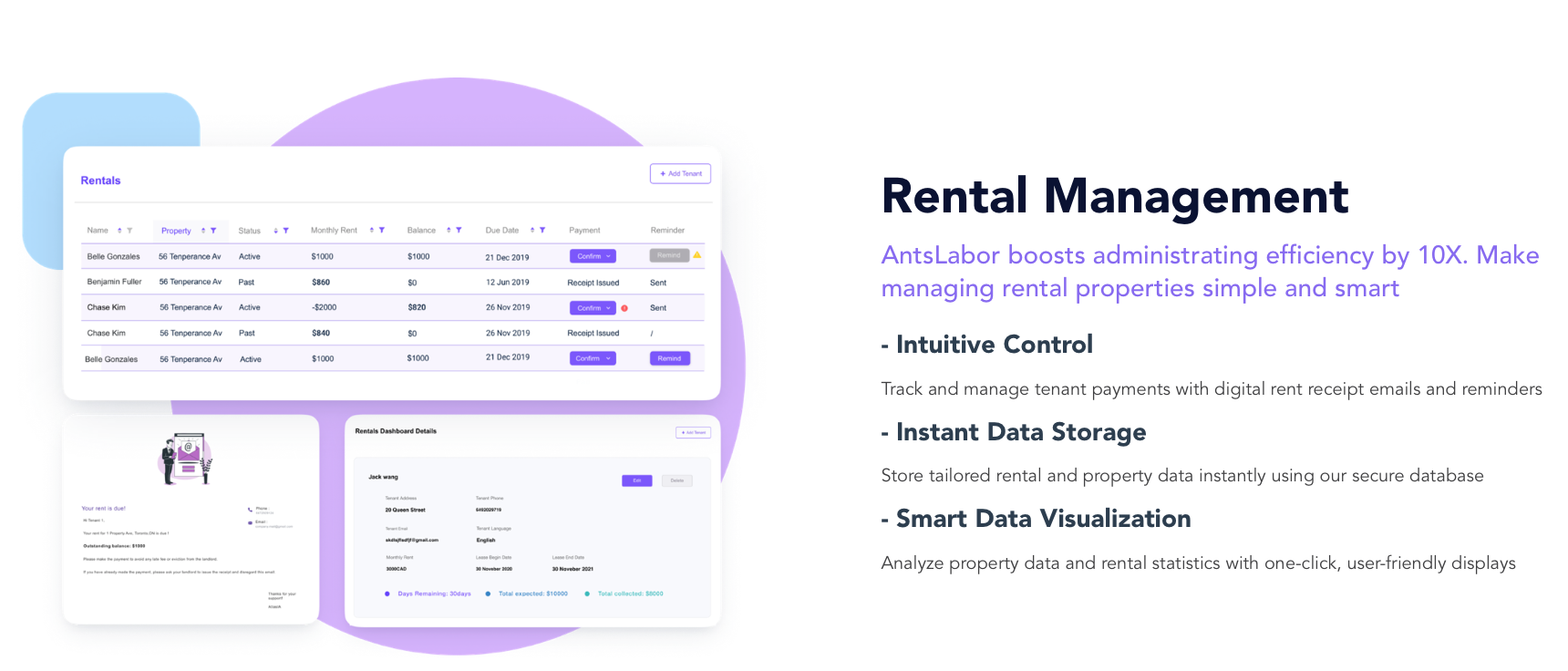
Task: Click the '3000CAD' monthly rent value
Action: (x=396, y=569)
